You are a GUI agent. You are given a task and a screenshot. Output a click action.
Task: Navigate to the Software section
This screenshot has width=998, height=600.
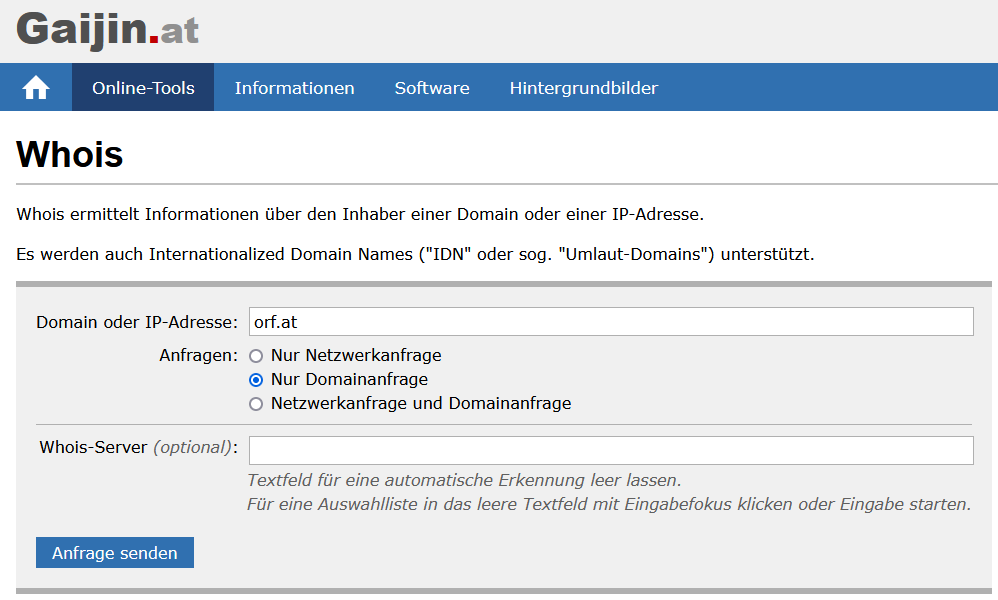pos(432,87)
